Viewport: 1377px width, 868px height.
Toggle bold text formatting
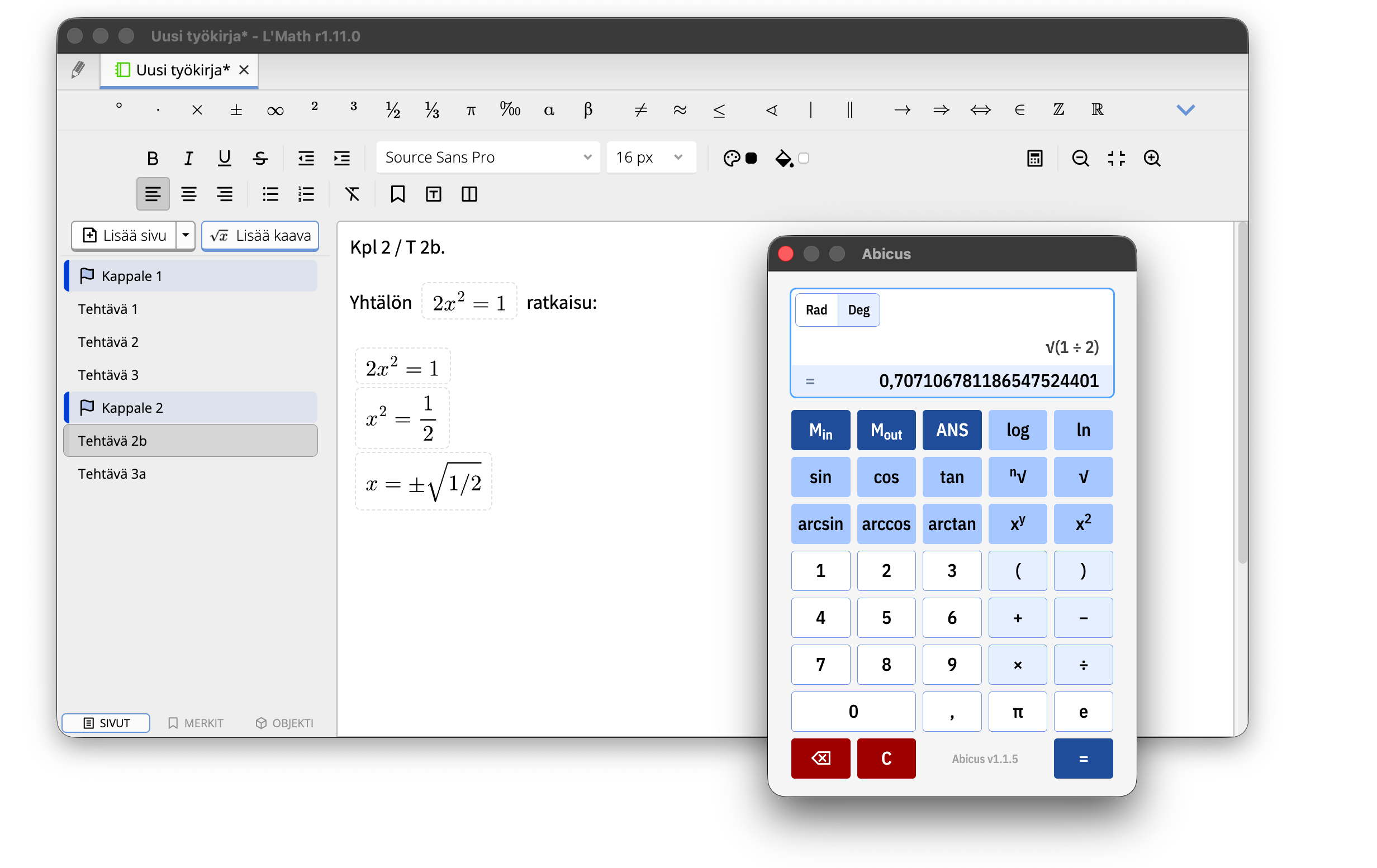(152, 158)
